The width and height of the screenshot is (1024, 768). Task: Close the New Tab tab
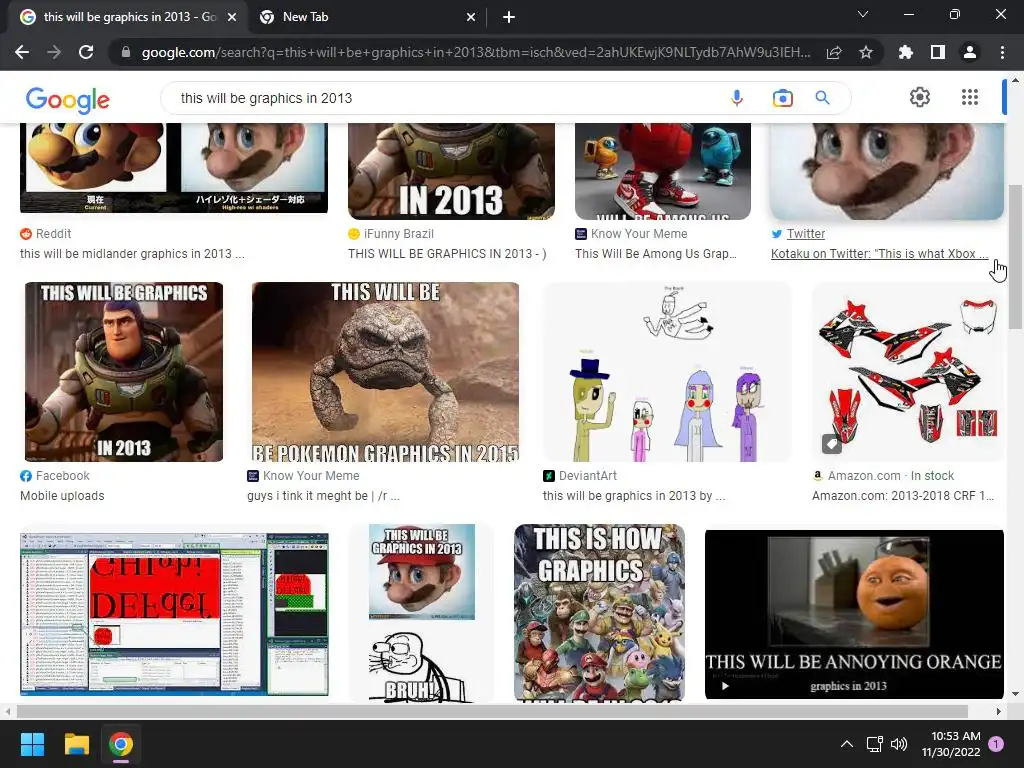[471, 17]
